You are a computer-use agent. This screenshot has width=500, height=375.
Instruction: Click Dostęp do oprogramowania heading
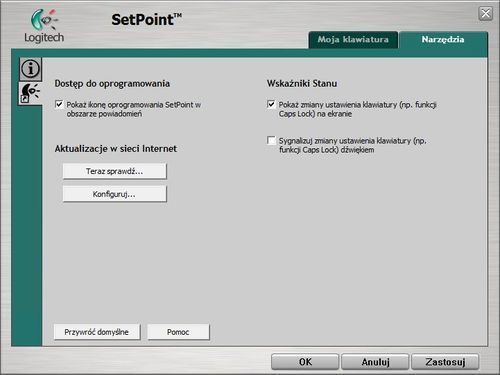coord(112,84)
